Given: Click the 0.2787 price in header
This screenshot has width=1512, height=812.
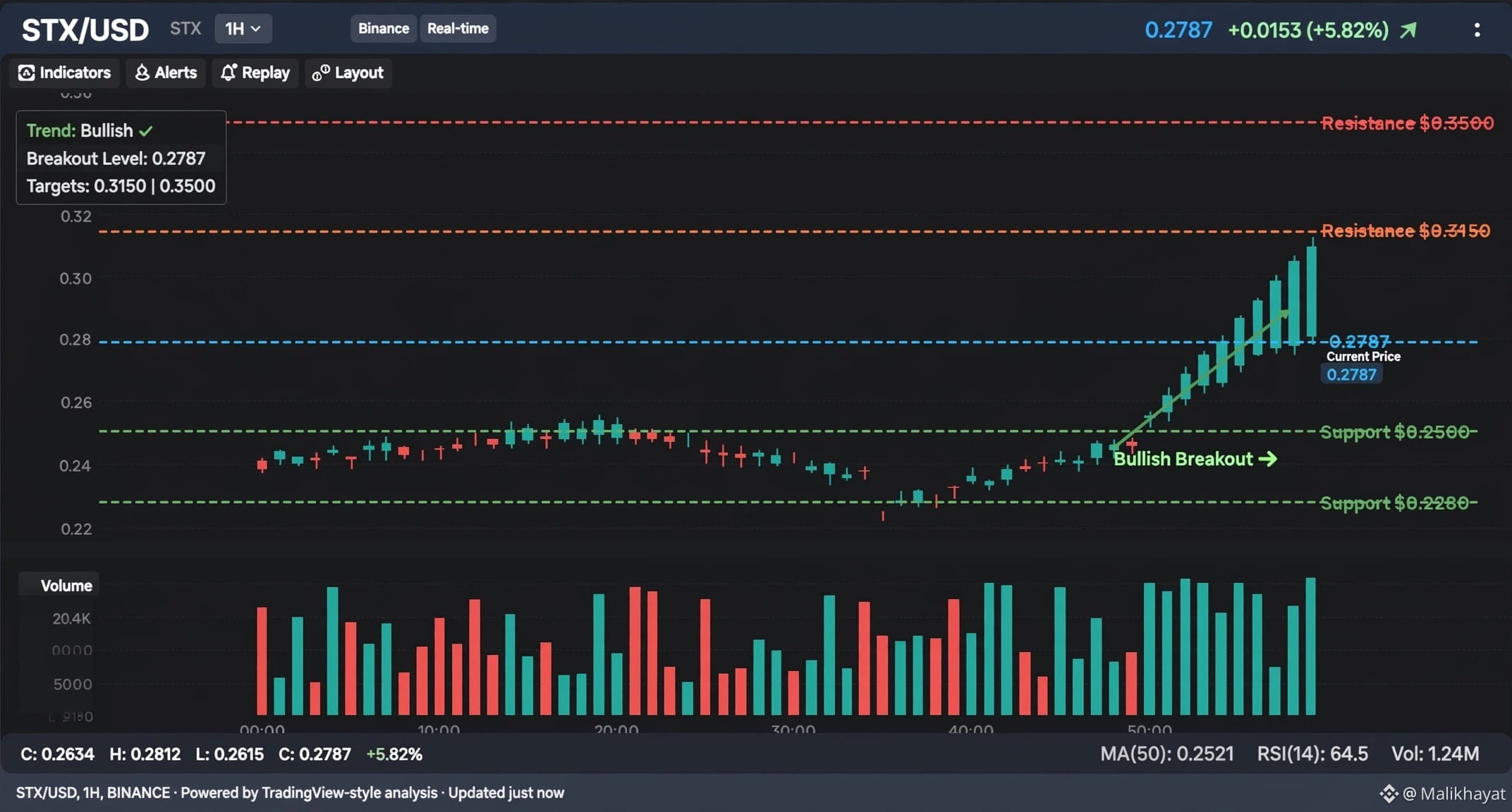Looking at the screenshot, I should pyautogui.click(x=1178, y=30).
